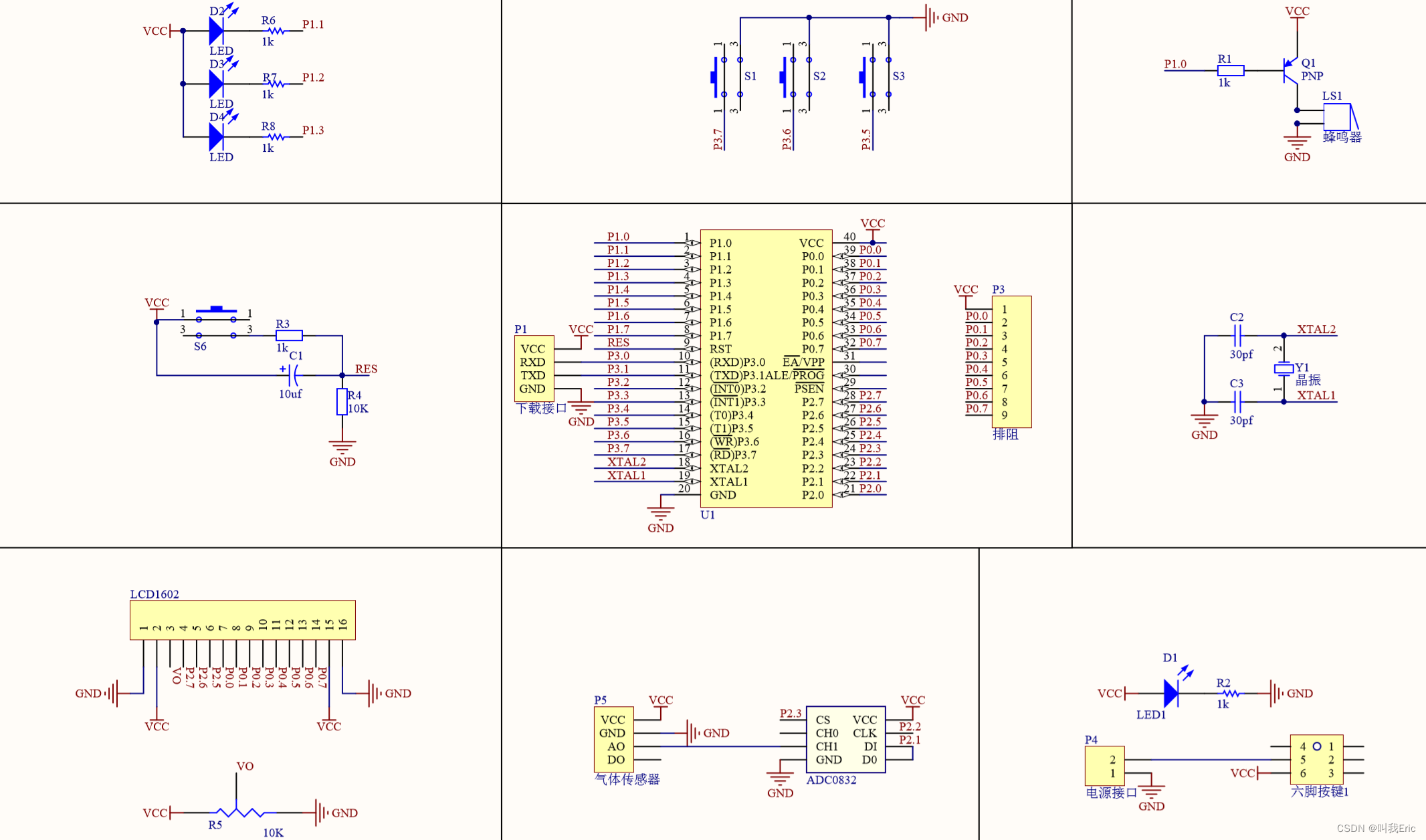Select the PSEN pin label on U1
Viewport: 1426px width, 840px height.
click(x=809, y=389)
